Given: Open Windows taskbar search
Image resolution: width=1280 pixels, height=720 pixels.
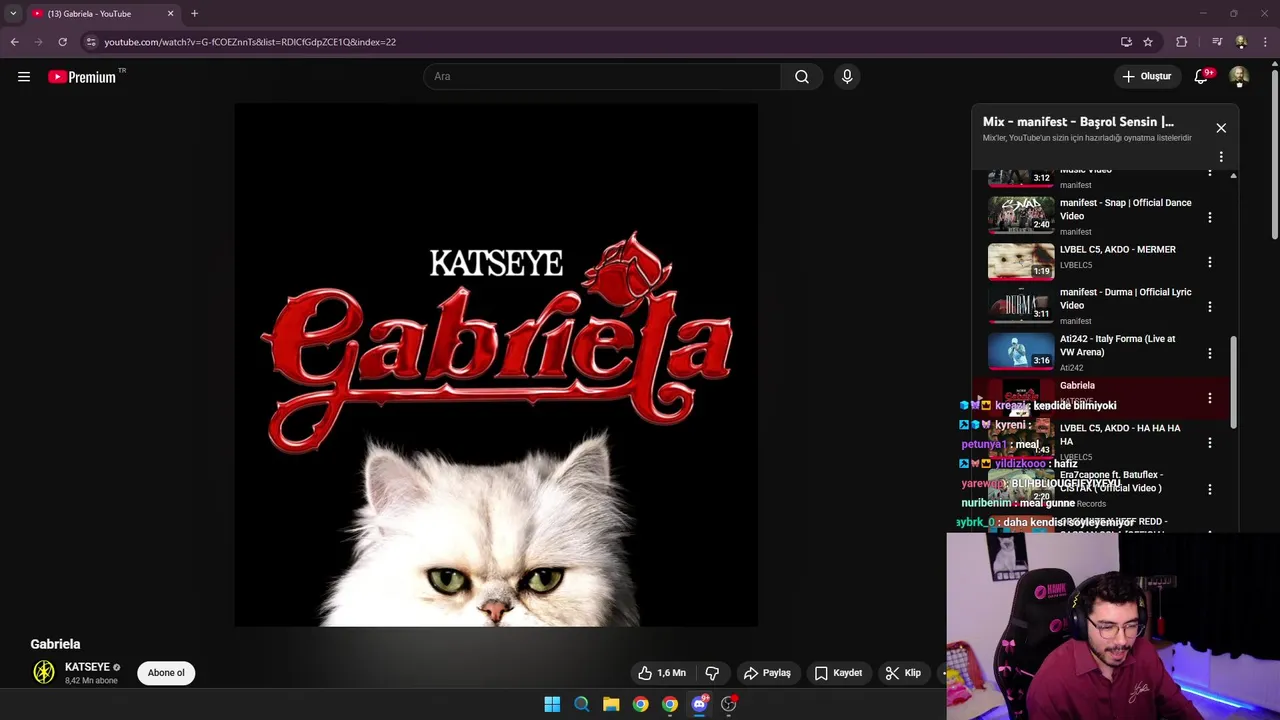Looking at the screenshot, I should pos(581,704).
